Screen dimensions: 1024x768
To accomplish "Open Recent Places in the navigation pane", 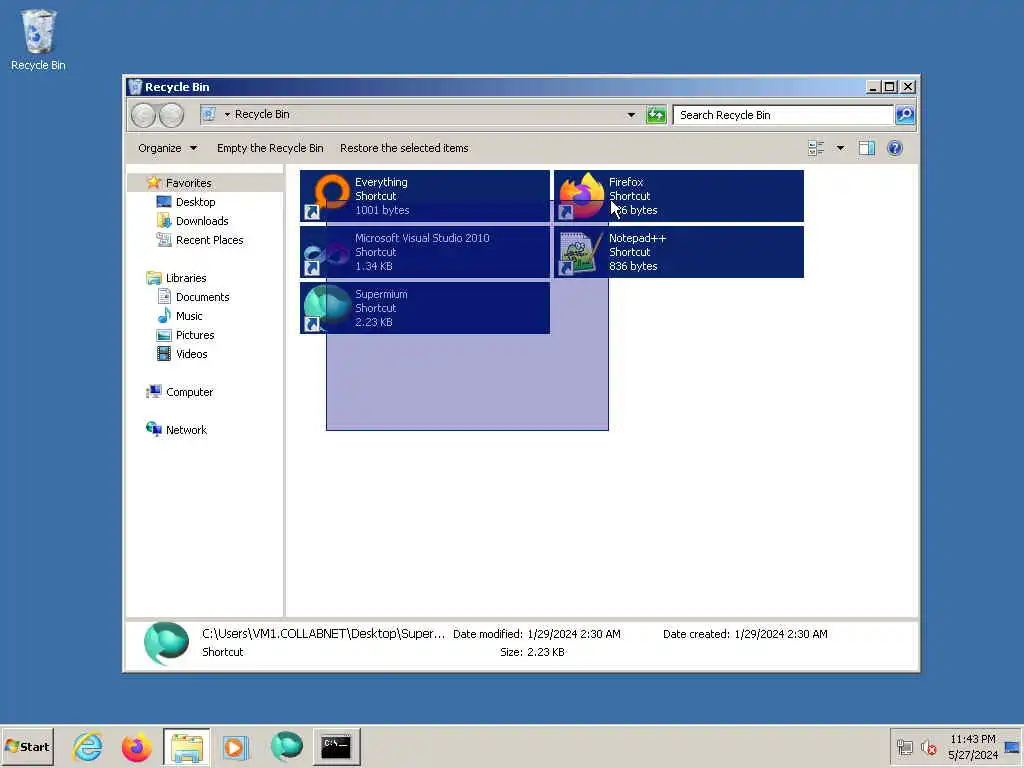I will pos(209,240).
